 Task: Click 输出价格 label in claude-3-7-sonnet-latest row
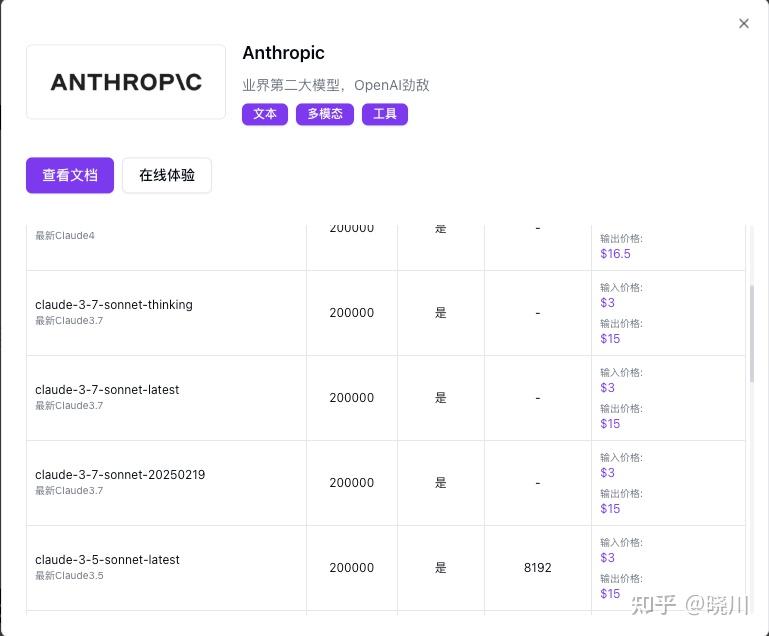621,408
